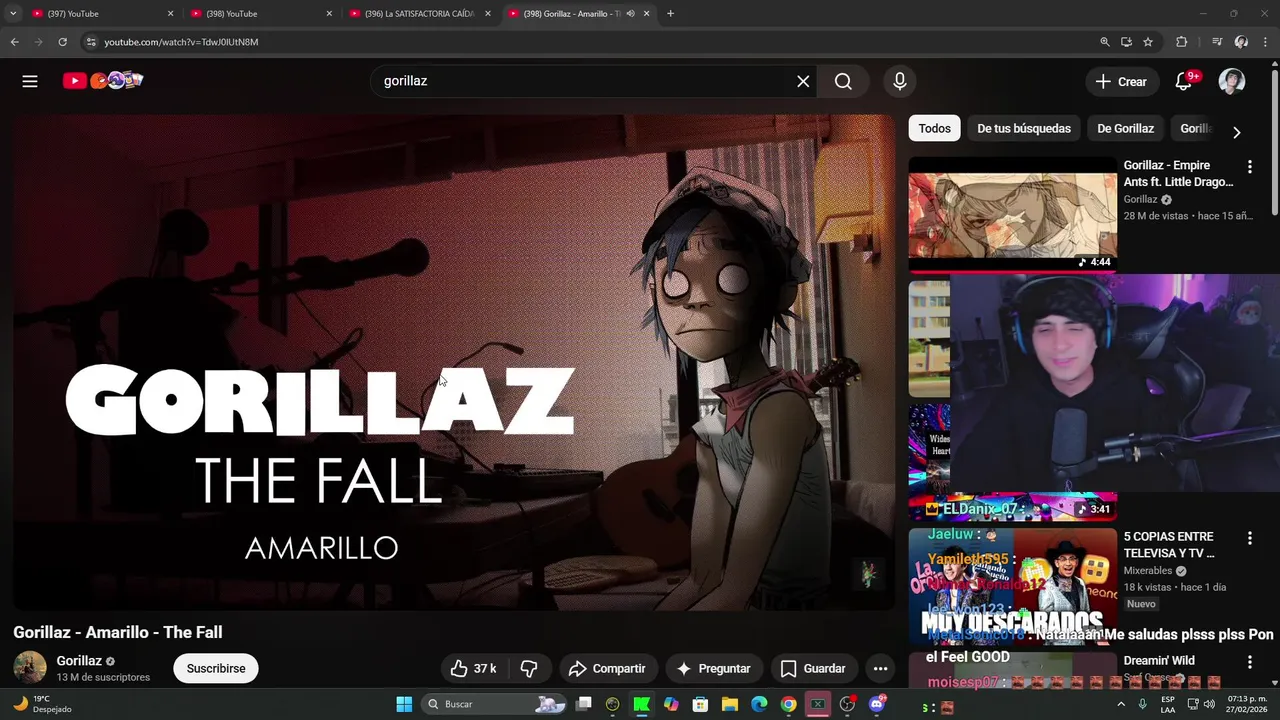Open the Empire Ants video title
1280x720 pixels.
(x=1178, y=173)
